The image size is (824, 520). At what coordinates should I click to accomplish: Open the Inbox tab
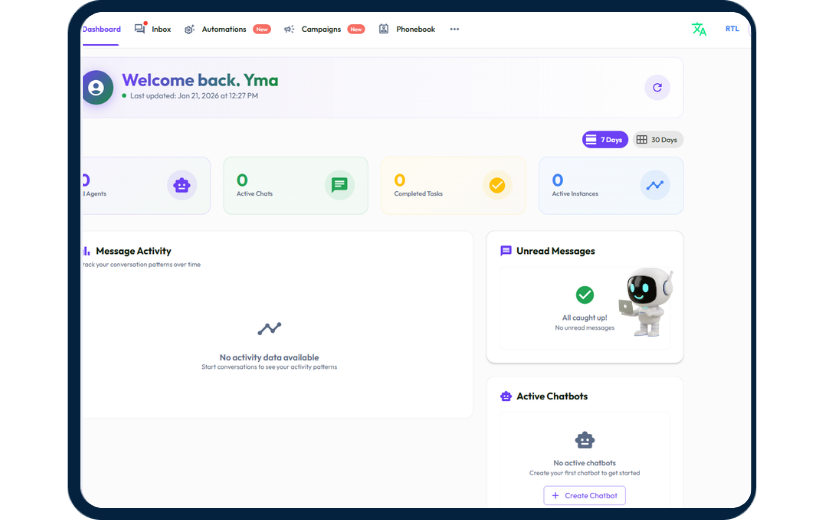click(153, 29)
